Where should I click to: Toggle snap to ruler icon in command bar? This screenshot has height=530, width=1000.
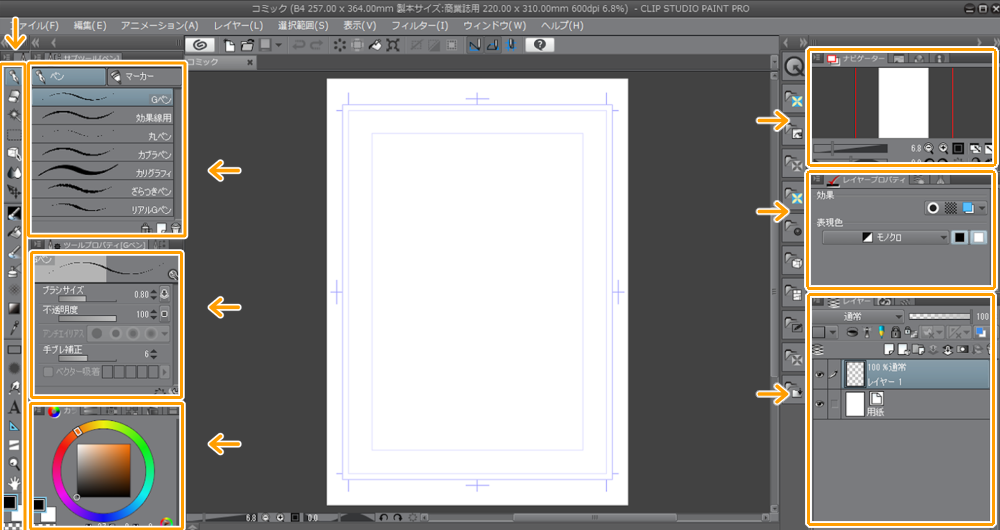(x=474, y=45)
